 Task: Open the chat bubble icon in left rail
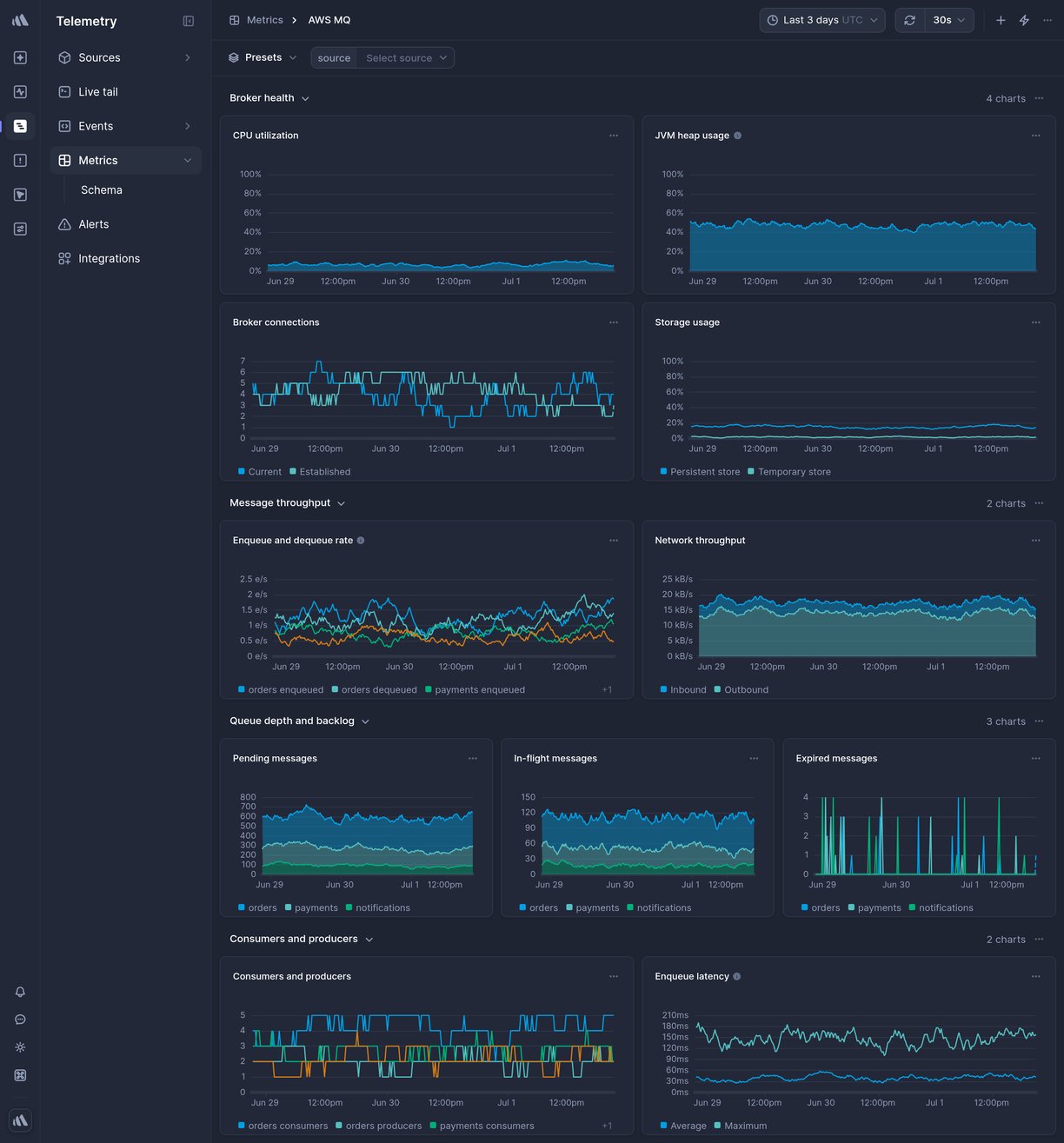[20, 1020]
